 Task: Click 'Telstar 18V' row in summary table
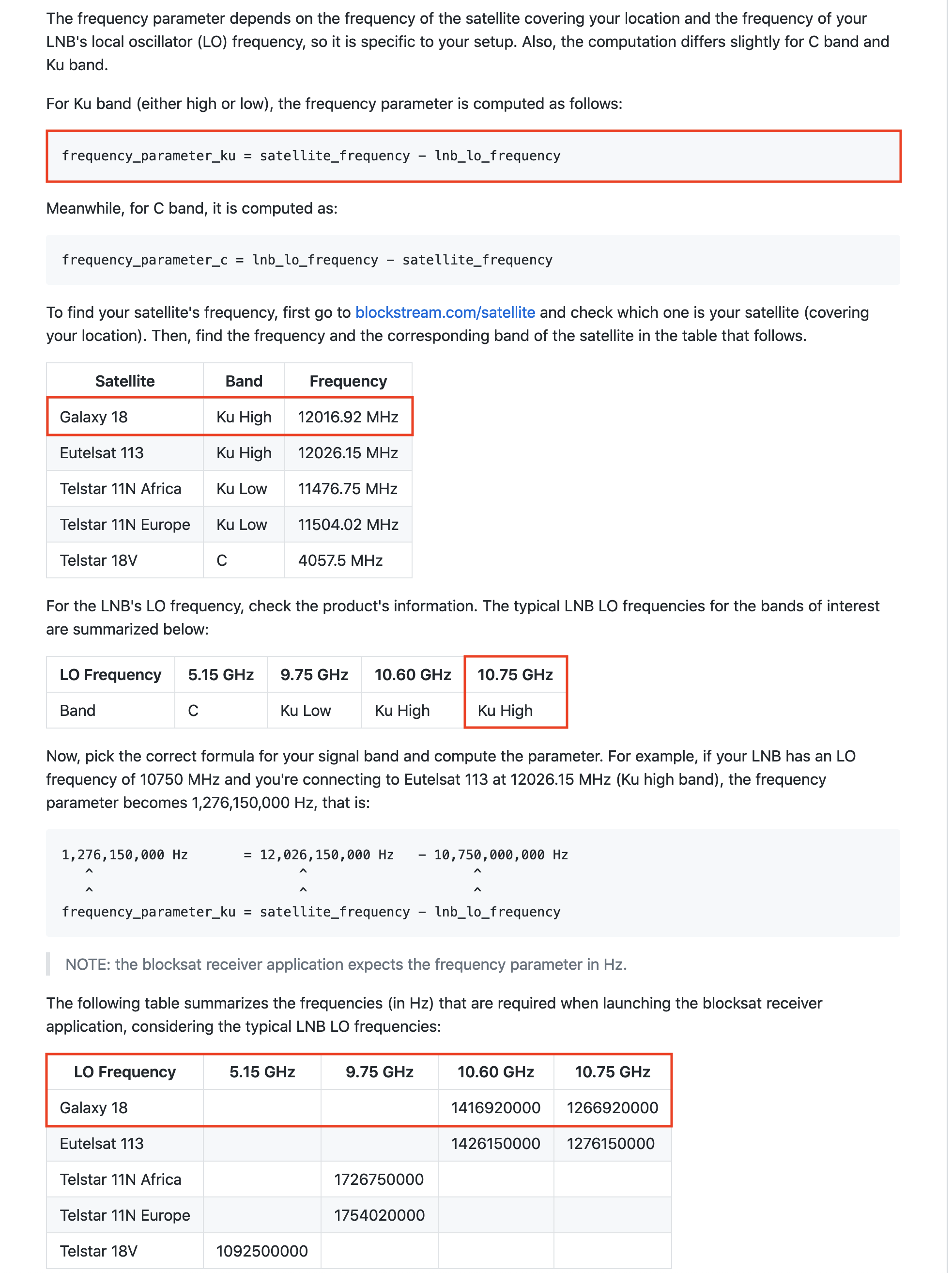point(359,1251)
